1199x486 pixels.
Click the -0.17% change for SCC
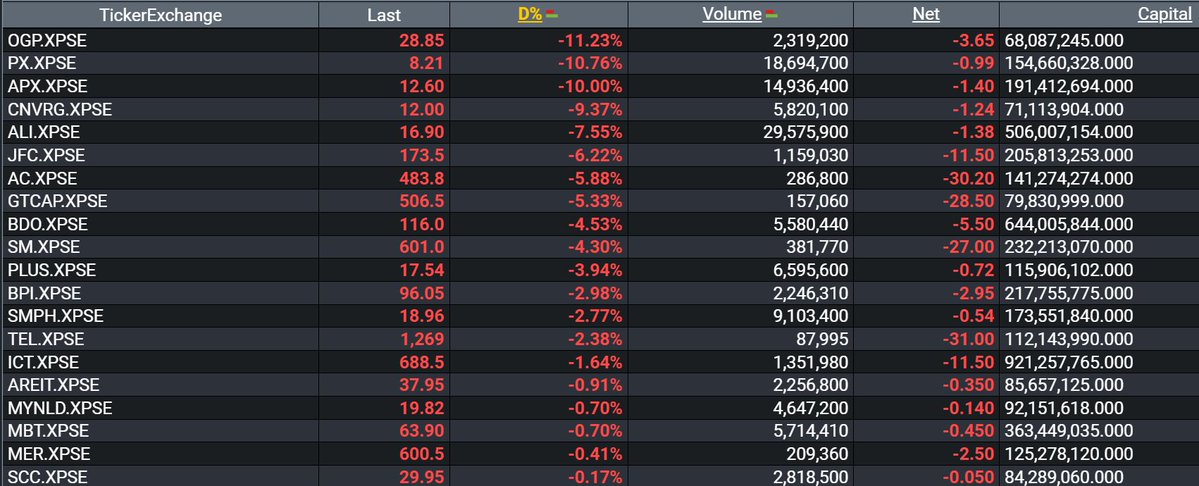594,477
